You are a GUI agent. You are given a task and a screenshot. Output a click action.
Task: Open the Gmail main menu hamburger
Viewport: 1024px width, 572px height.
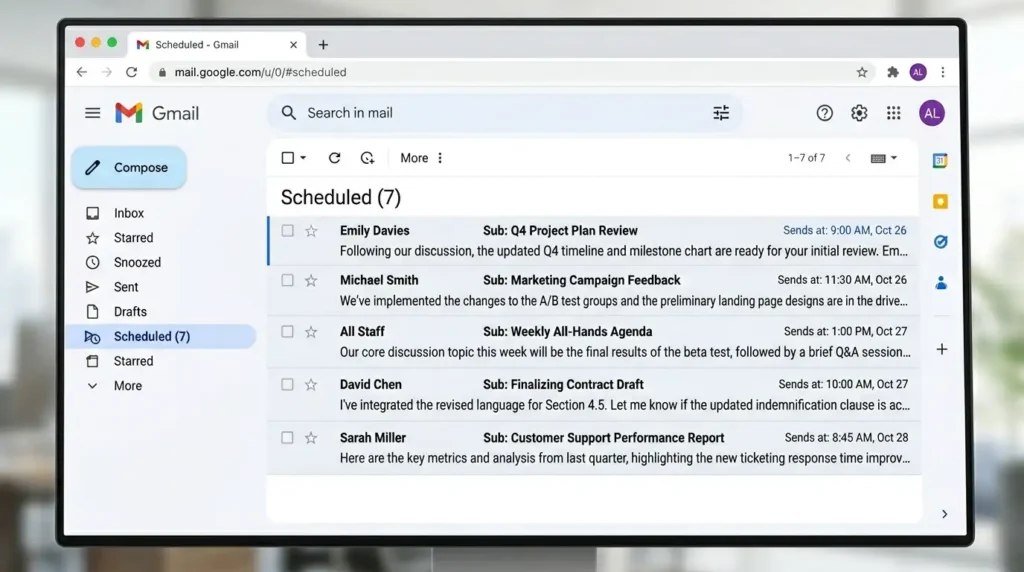point(93,113)
